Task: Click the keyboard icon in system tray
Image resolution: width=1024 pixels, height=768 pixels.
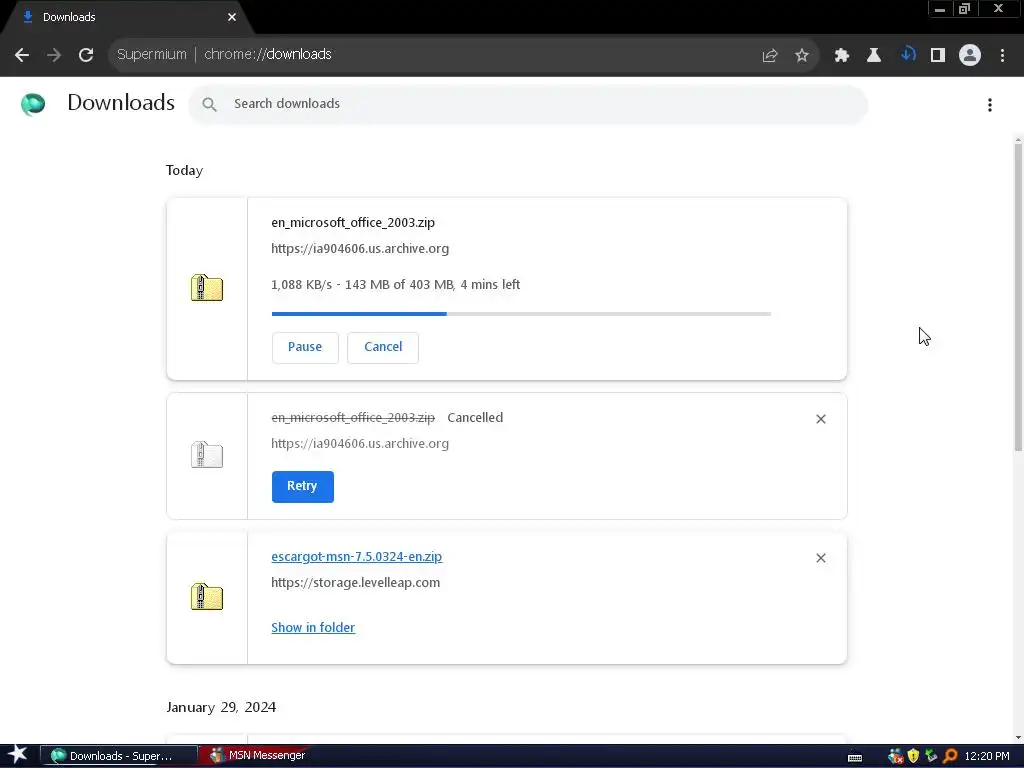Action: 855,757
